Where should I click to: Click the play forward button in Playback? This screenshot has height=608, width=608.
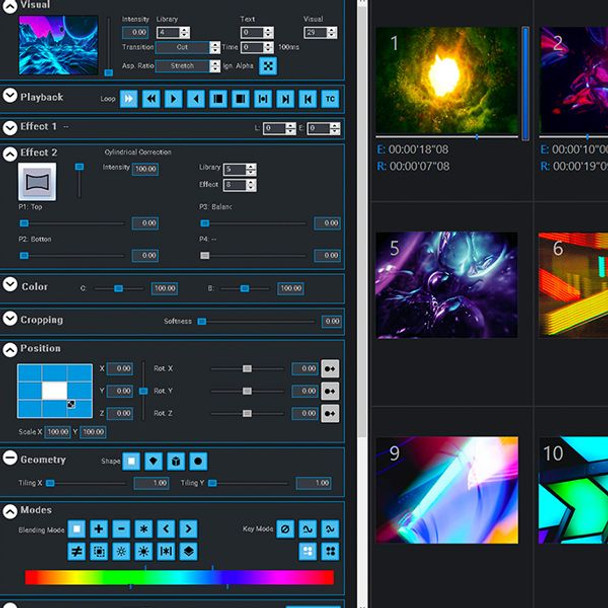click(x=173, y=98)
